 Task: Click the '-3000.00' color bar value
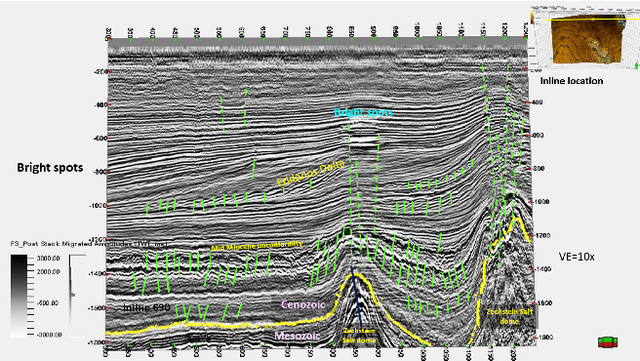coord(48,334)
